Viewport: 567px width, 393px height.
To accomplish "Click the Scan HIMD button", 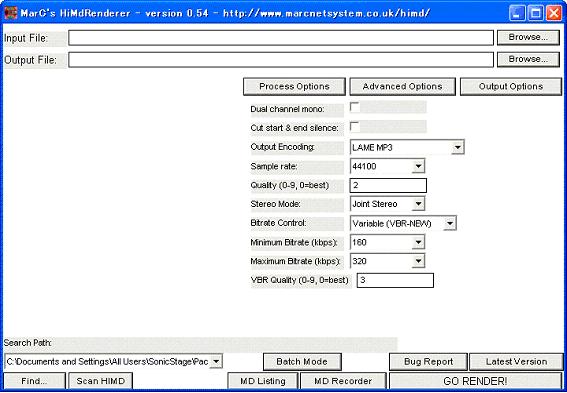I will [100, 381].
